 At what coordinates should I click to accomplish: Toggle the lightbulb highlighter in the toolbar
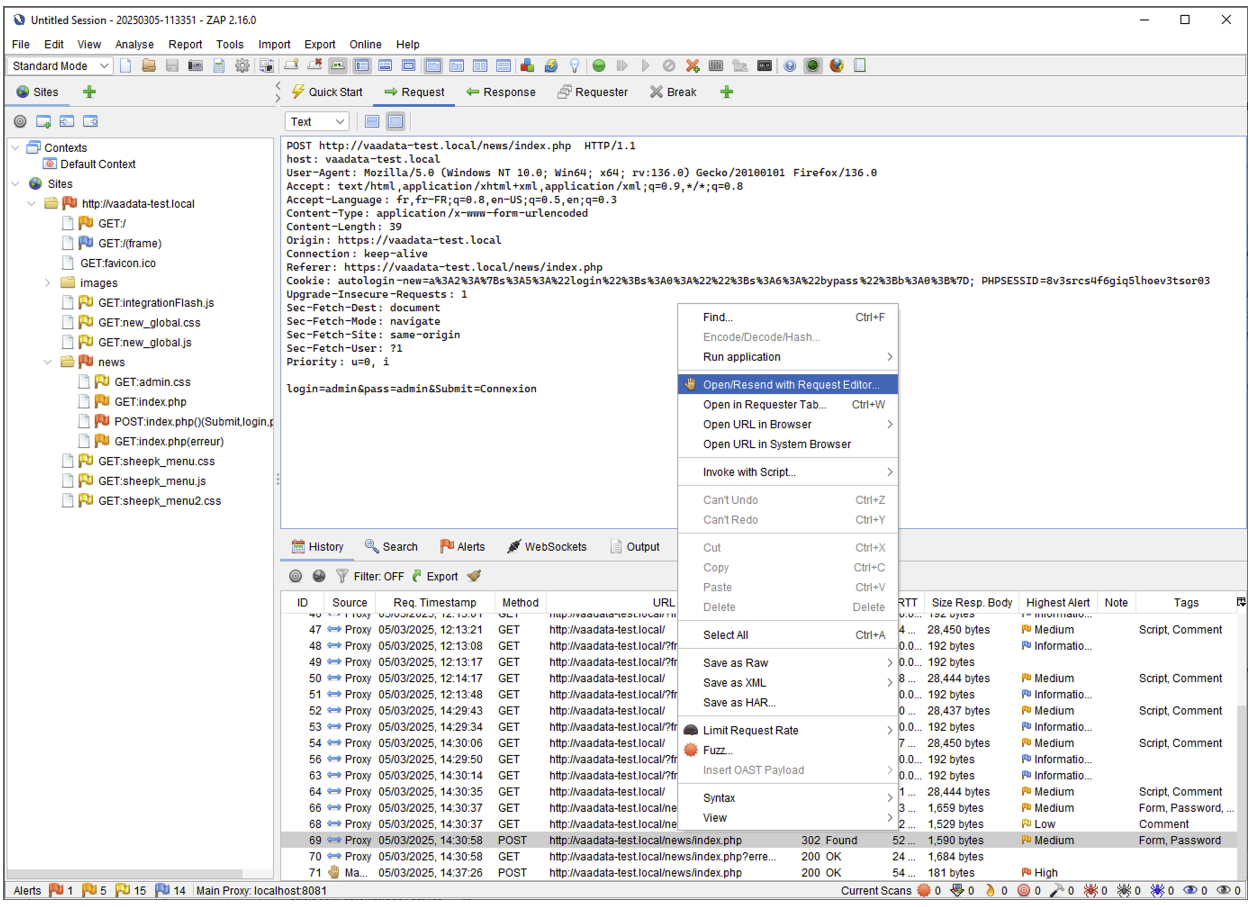coord(575,66)
